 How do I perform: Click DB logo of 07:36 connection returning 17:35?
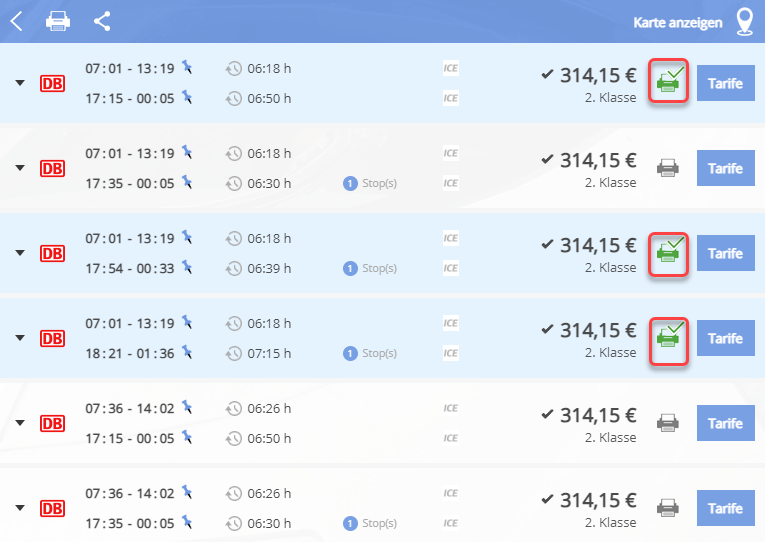[x=52, y=508]
